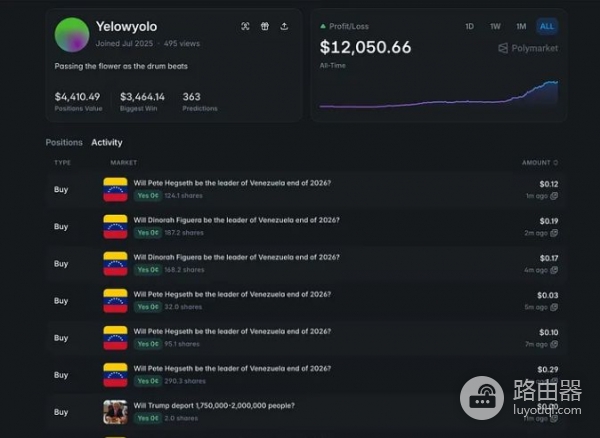Click the 363 Predictions stat
Image resolution: width=600 pixels, height=438 pixels.
tap(200, 101)
